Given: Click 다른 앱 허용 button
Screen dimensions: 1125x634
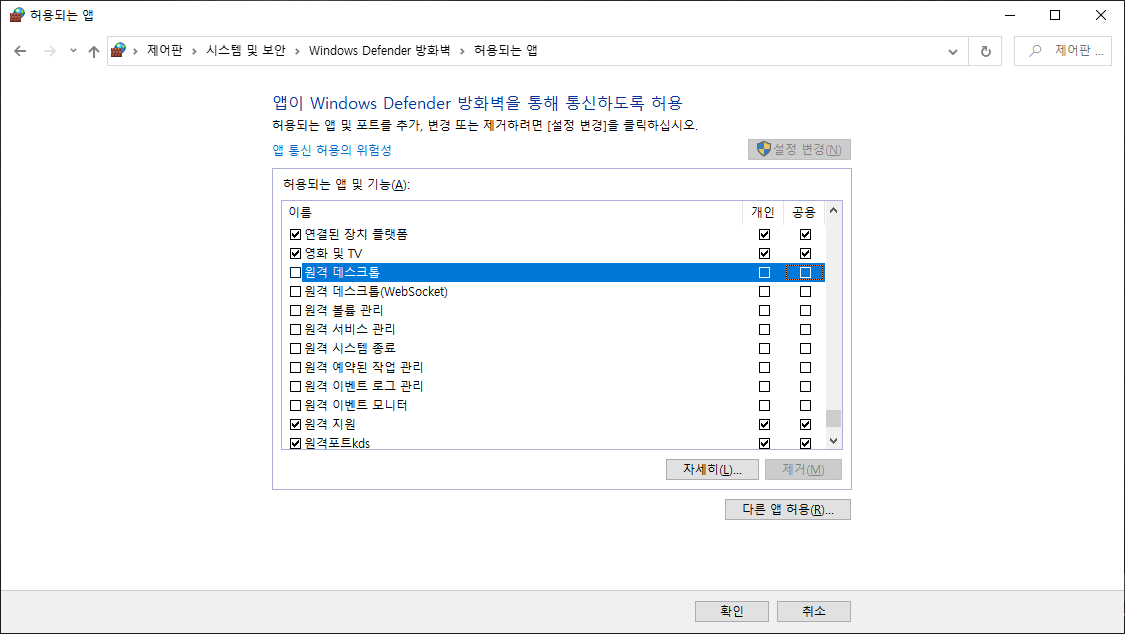Looking at the screenshot, I should pos(788,509).
